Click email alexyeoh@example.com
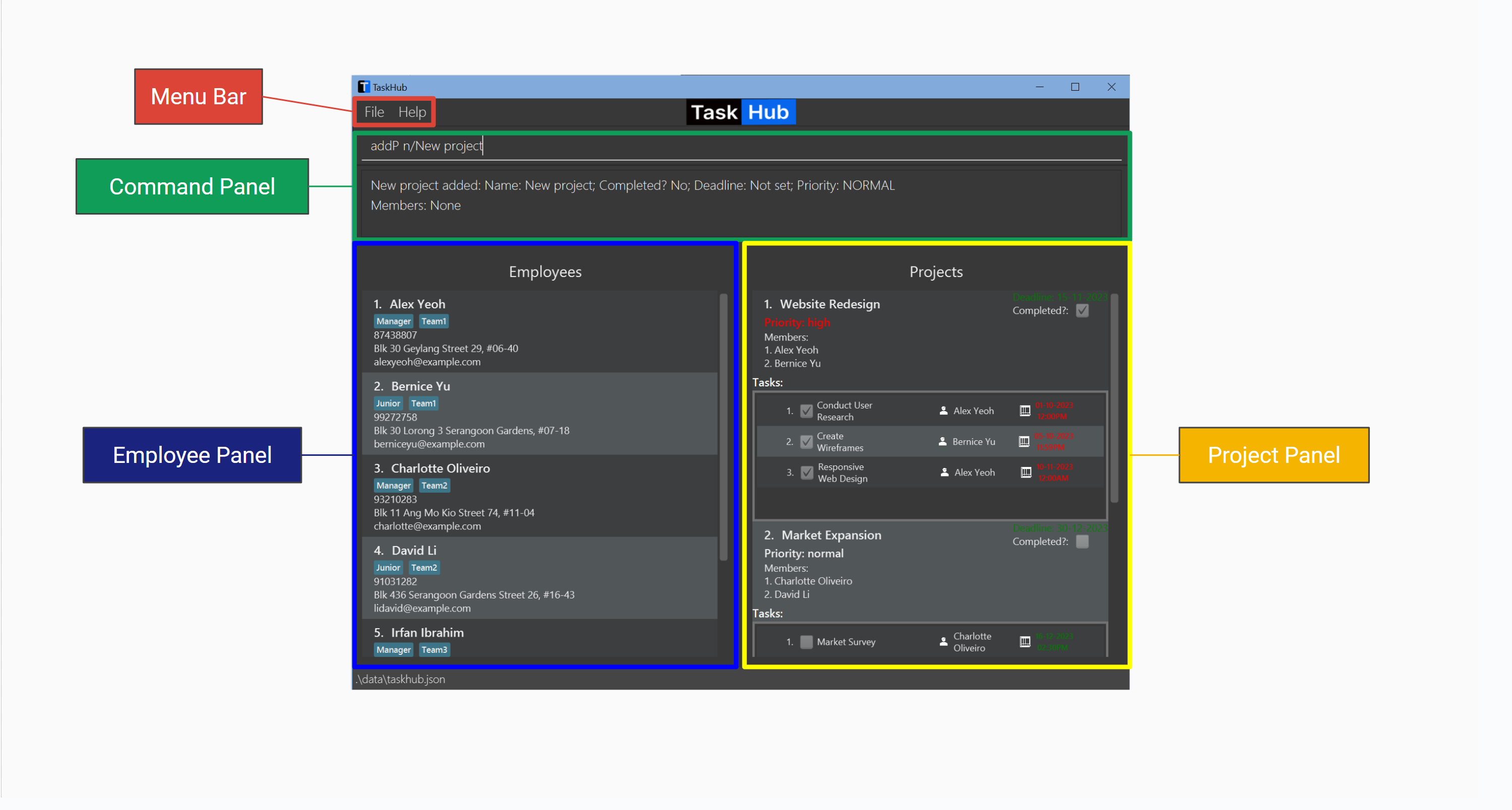 [x=427, y=362]
